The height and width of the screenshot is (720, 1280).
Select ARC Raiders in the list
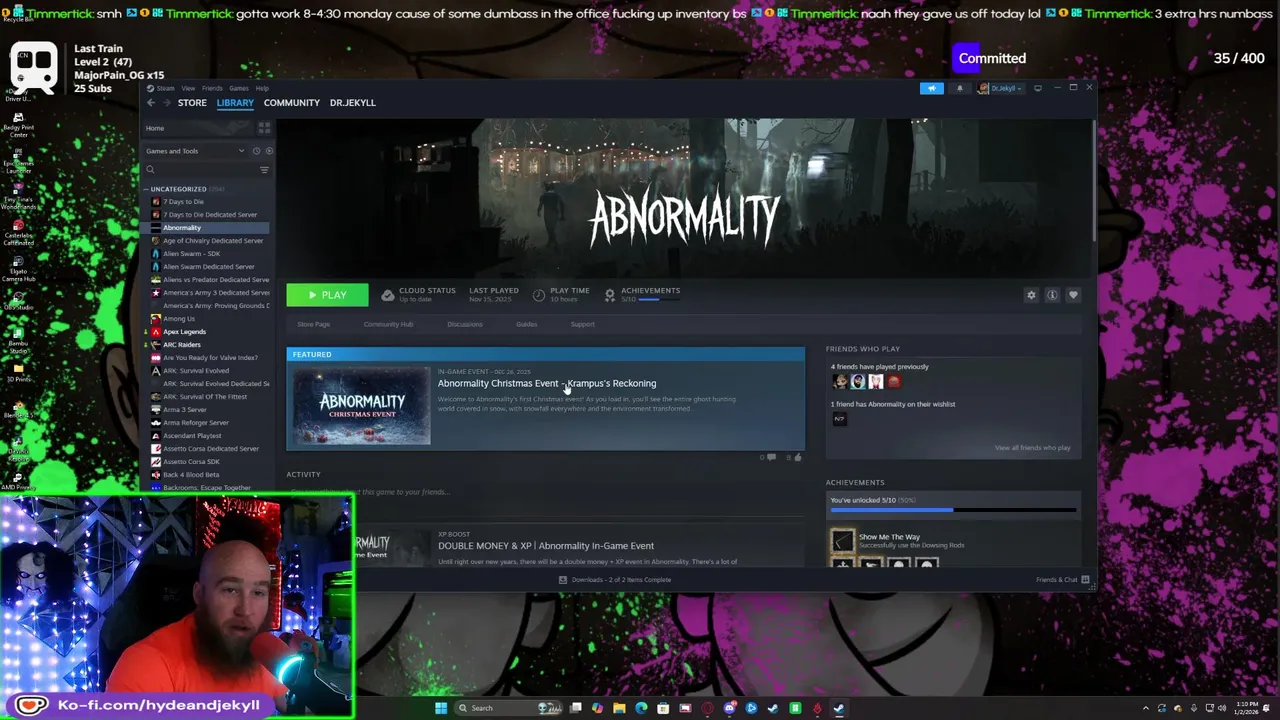(x=181, y=344)
